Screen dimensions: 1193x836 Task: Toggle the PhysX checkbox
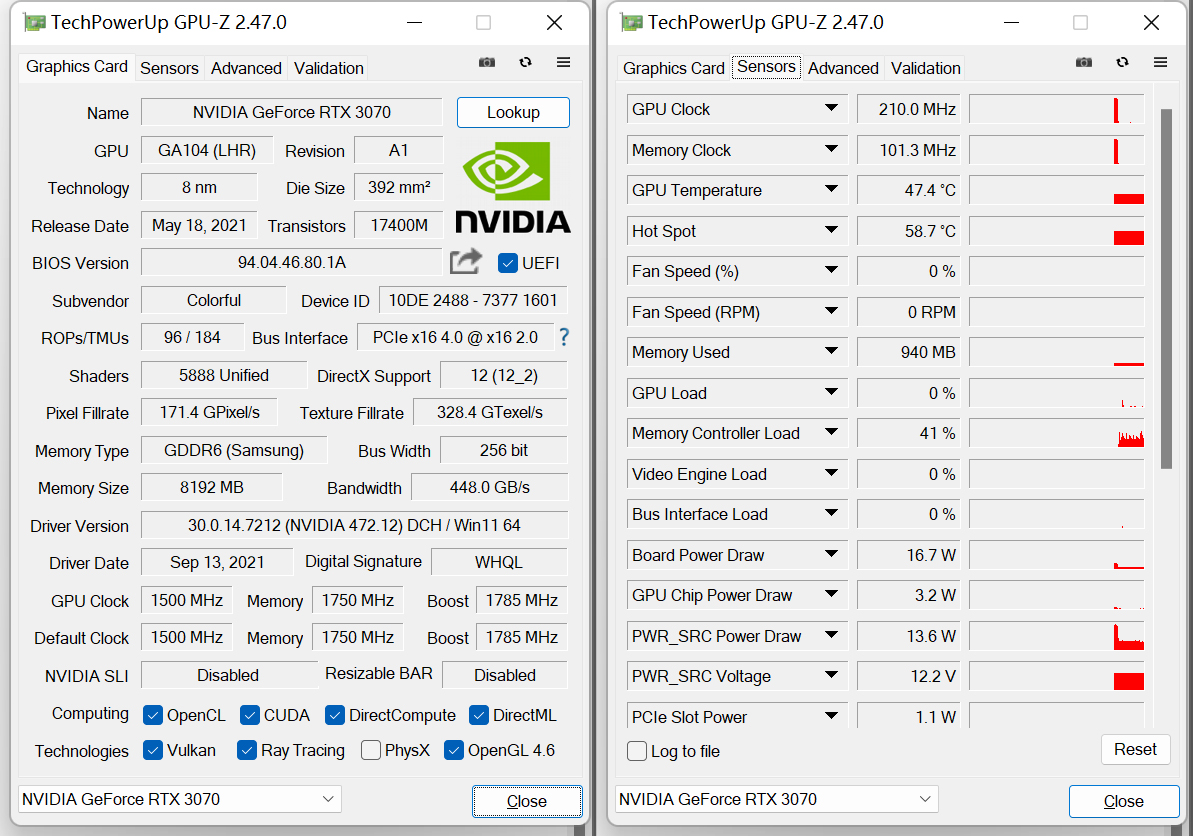coord(371,750)
